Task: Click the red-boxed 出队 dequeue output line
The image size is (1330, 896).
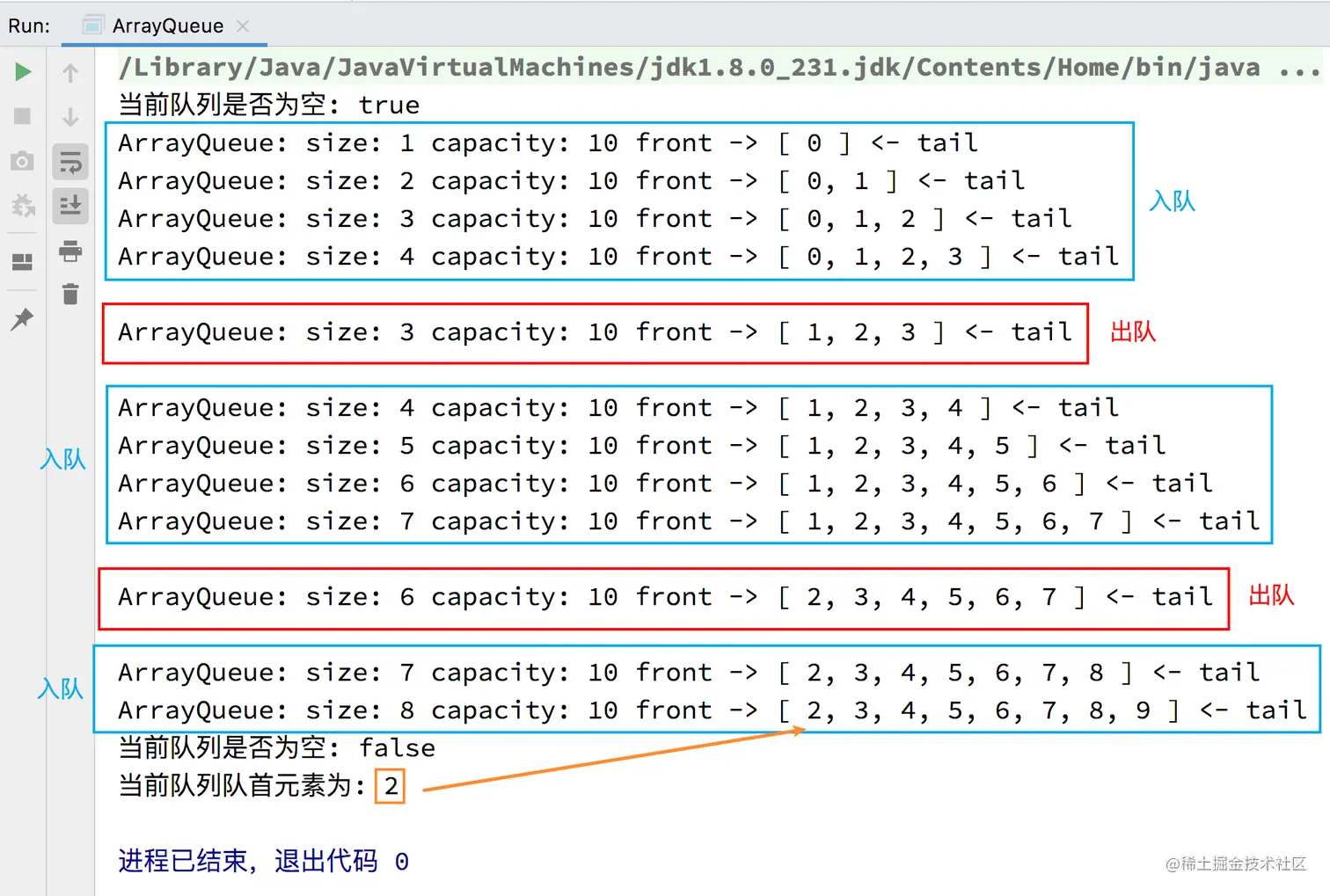Action: (595, 332)
